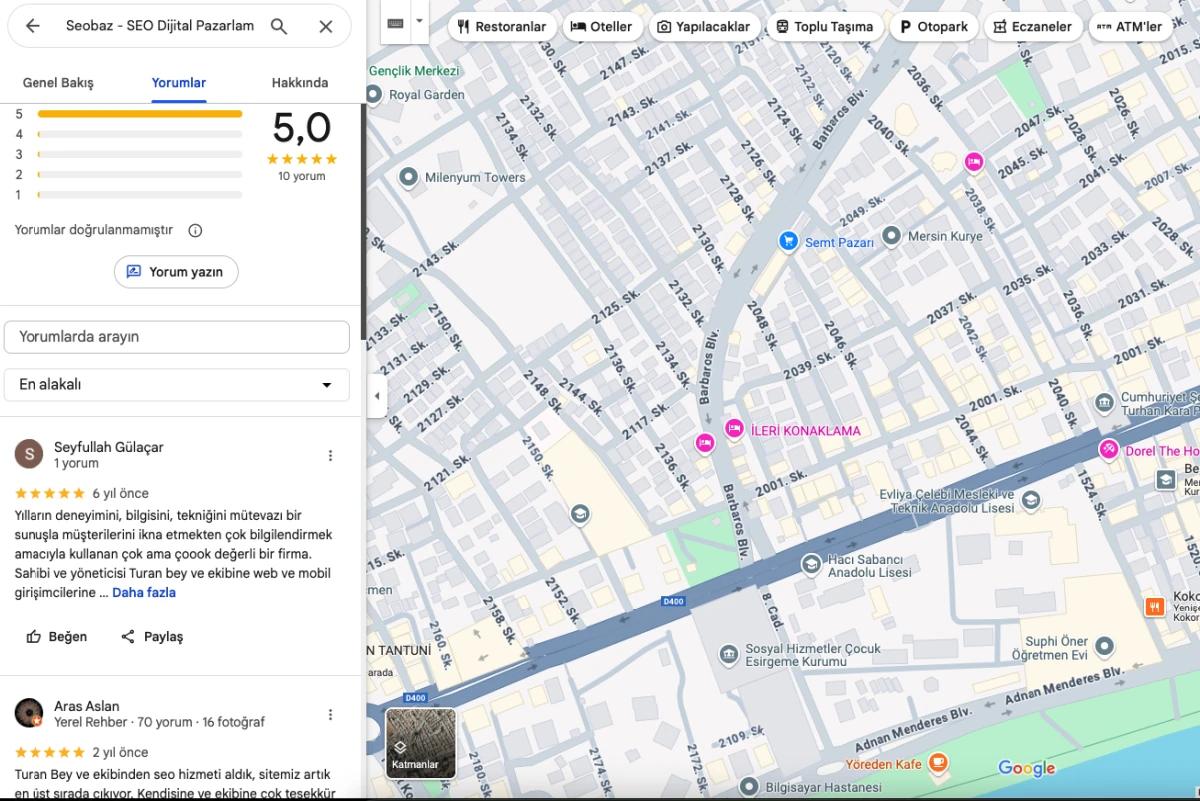Select the İLERİ KONAKLAMA hotel pin
Screen dimensions: 1200x801
click(734, 429)
